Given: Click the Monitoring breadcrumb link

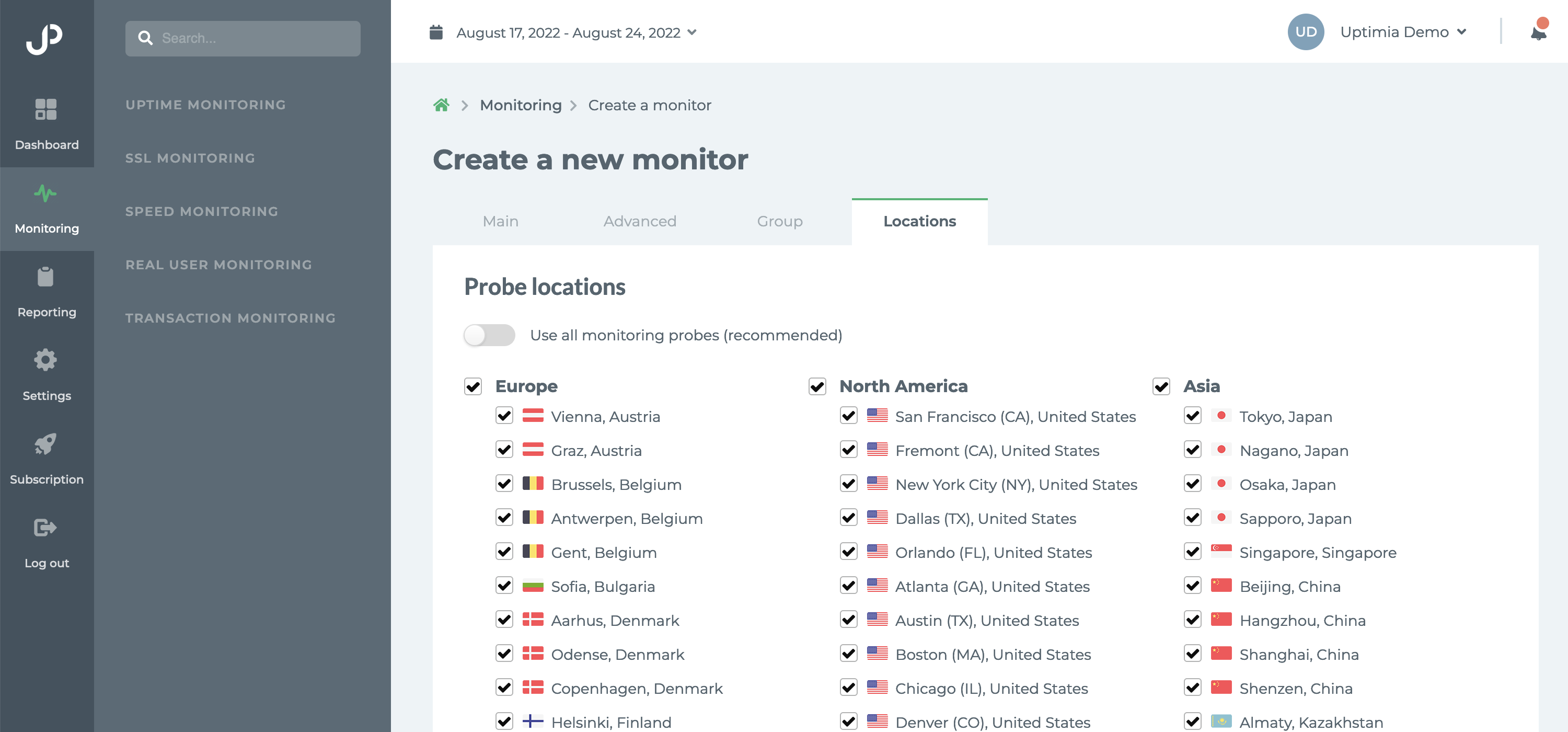Looking at the screenshot, I should 521,105.
